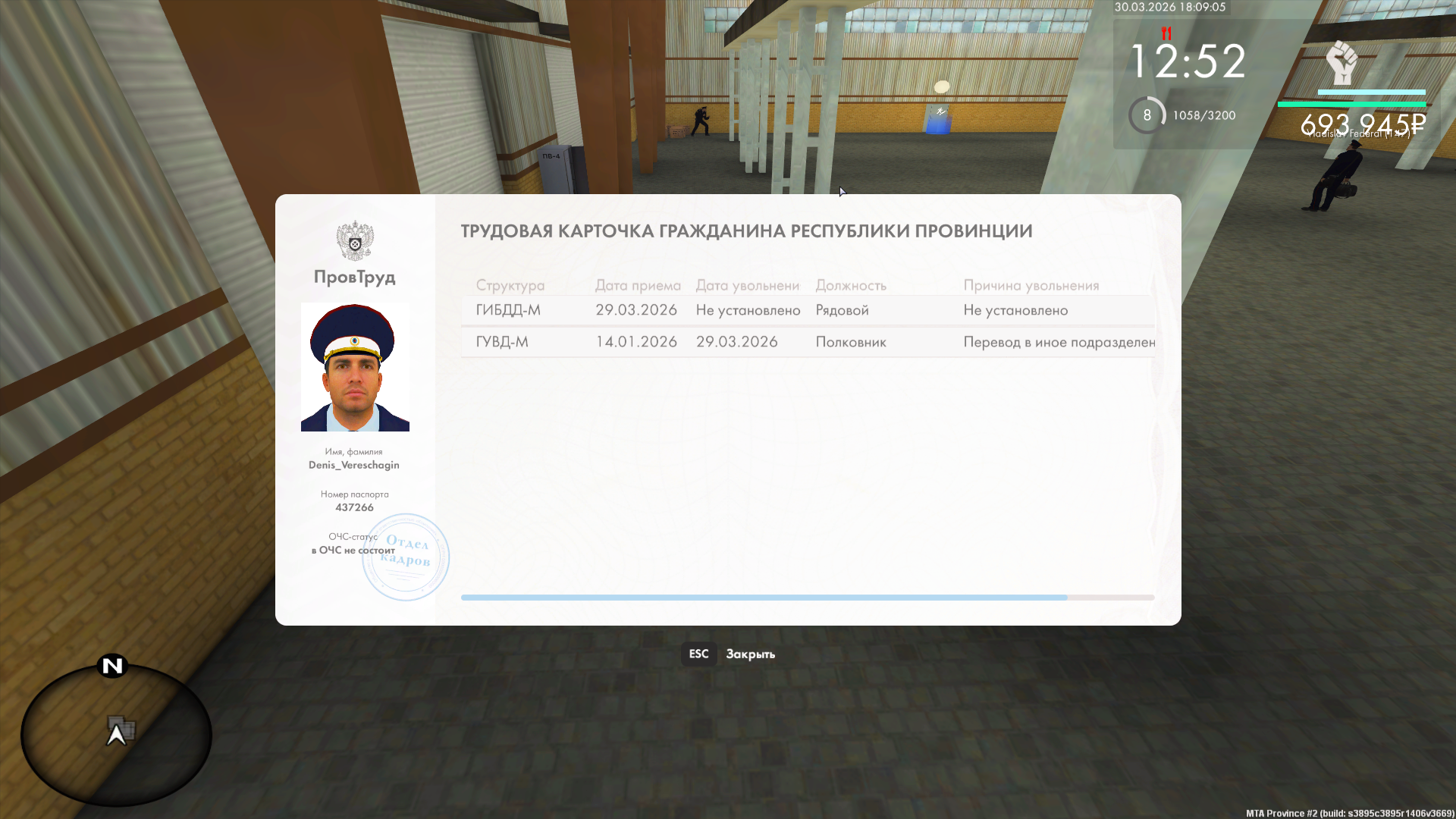
Task: Click the red fork hunger icon
Action: tap(1166, 33)
